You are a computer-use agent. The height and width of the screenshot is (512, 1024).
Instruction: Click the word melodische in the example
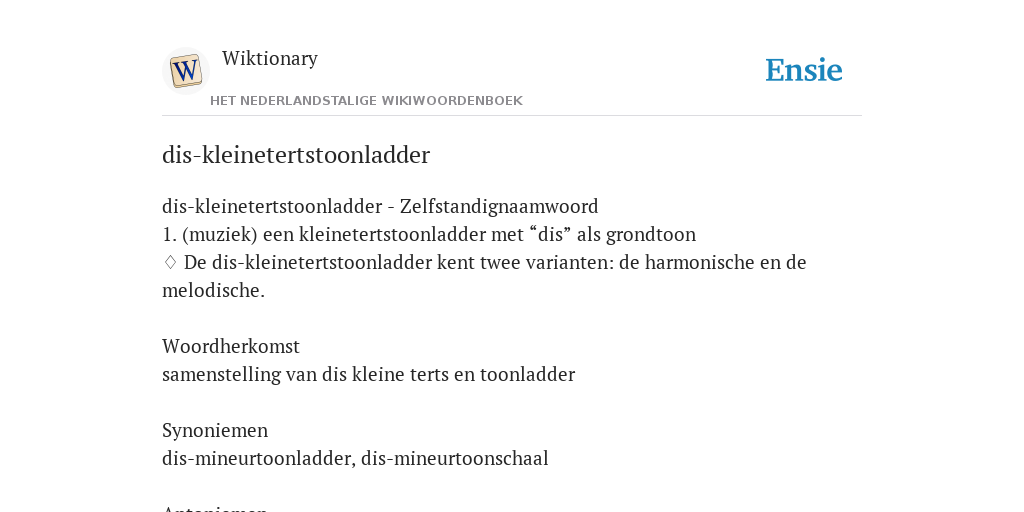click(x=214, y=291)
